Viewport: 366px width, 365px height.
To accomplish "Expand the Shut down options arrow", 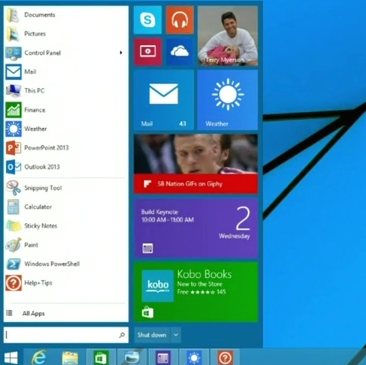I will tap(176, 335).
